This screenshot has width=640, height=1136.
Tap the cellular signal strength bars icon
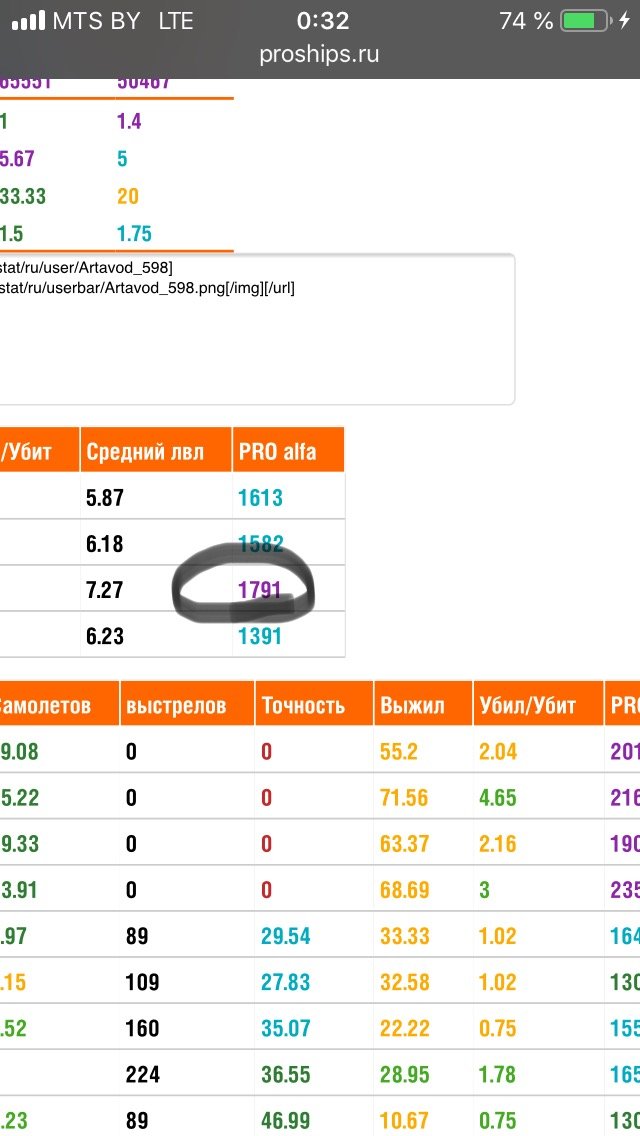click(27, 21)
